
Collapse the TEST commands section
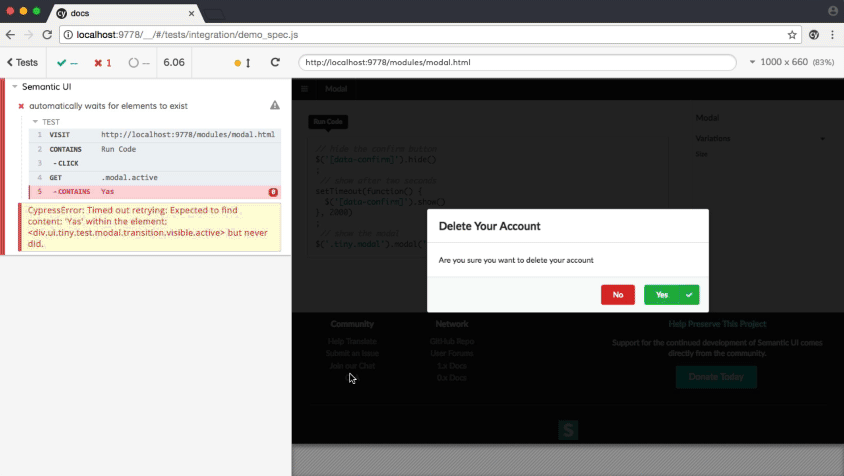46,122
